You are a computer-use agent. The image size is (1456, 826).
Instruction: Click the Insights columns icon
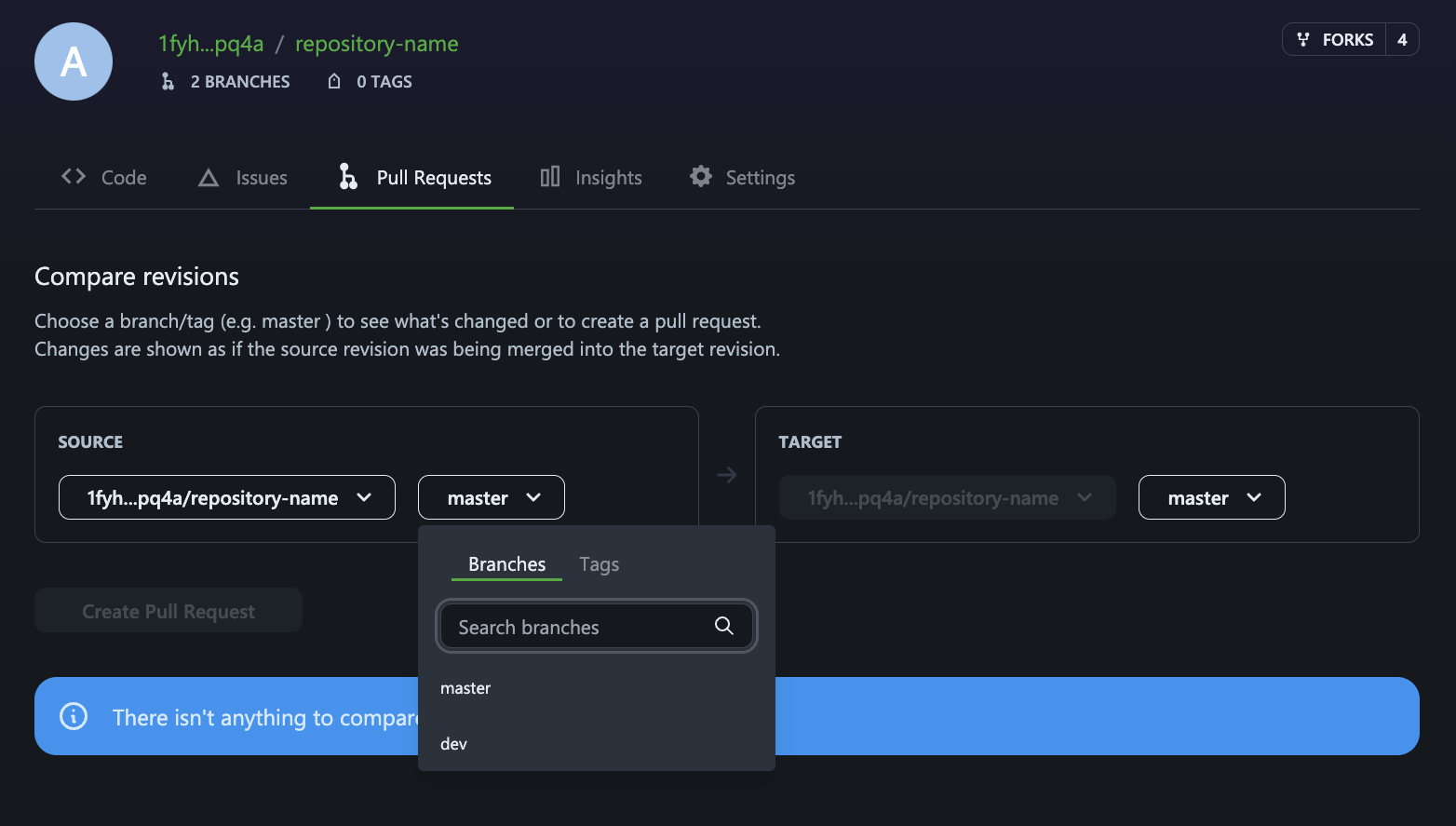(x=550, y=176)
